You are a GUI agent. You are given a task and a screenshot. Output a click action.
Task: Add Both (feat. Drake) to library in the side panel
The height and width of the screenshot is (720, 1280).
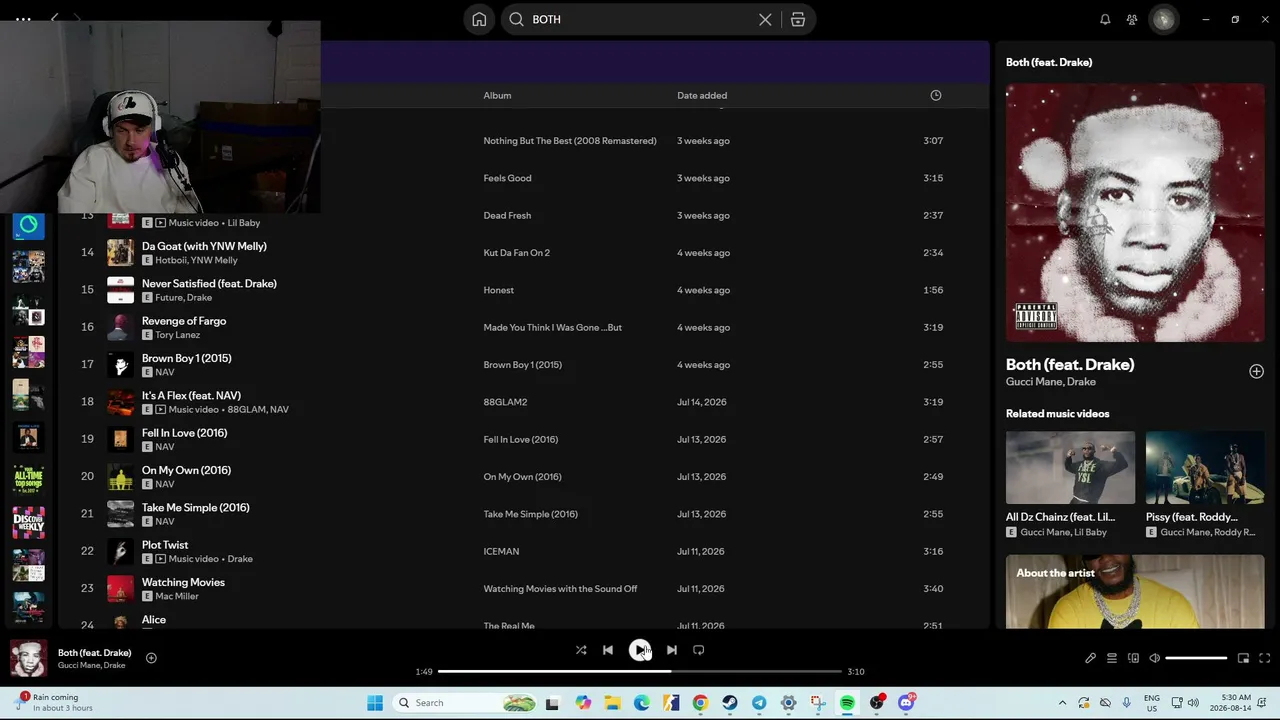point(1256,372)
